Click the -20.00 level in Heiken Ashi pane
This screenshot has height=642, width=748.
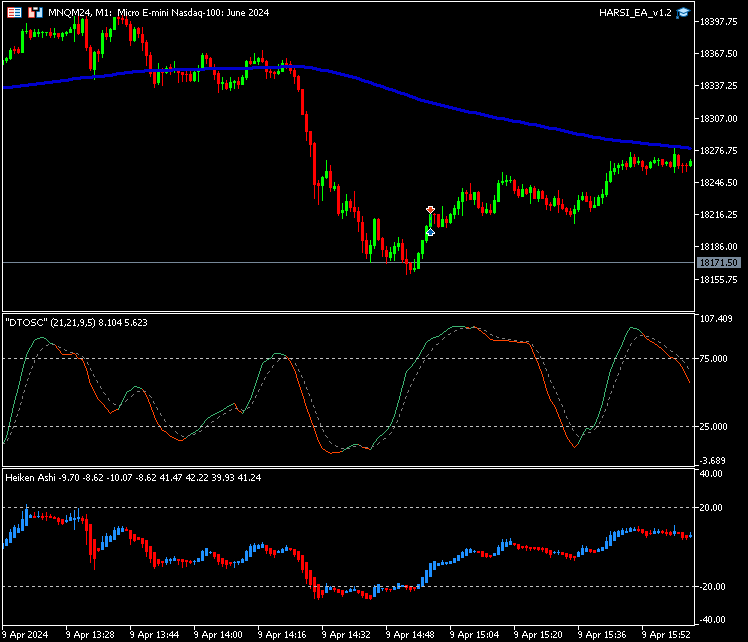click(x=712, y=587)
